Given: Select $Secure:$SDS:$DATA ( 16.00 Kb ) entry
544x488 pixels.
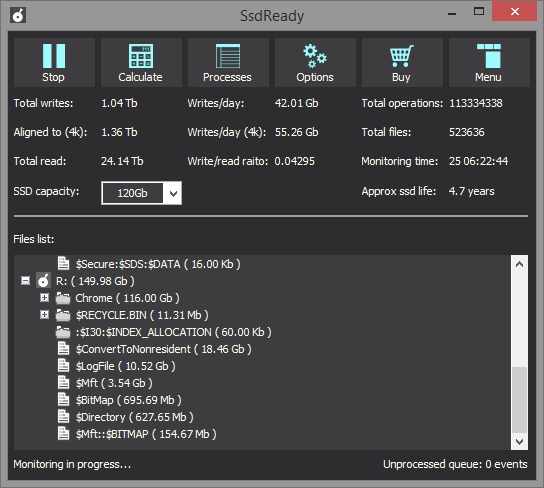Looking at the screenshot, I should [x=158, y=264].
